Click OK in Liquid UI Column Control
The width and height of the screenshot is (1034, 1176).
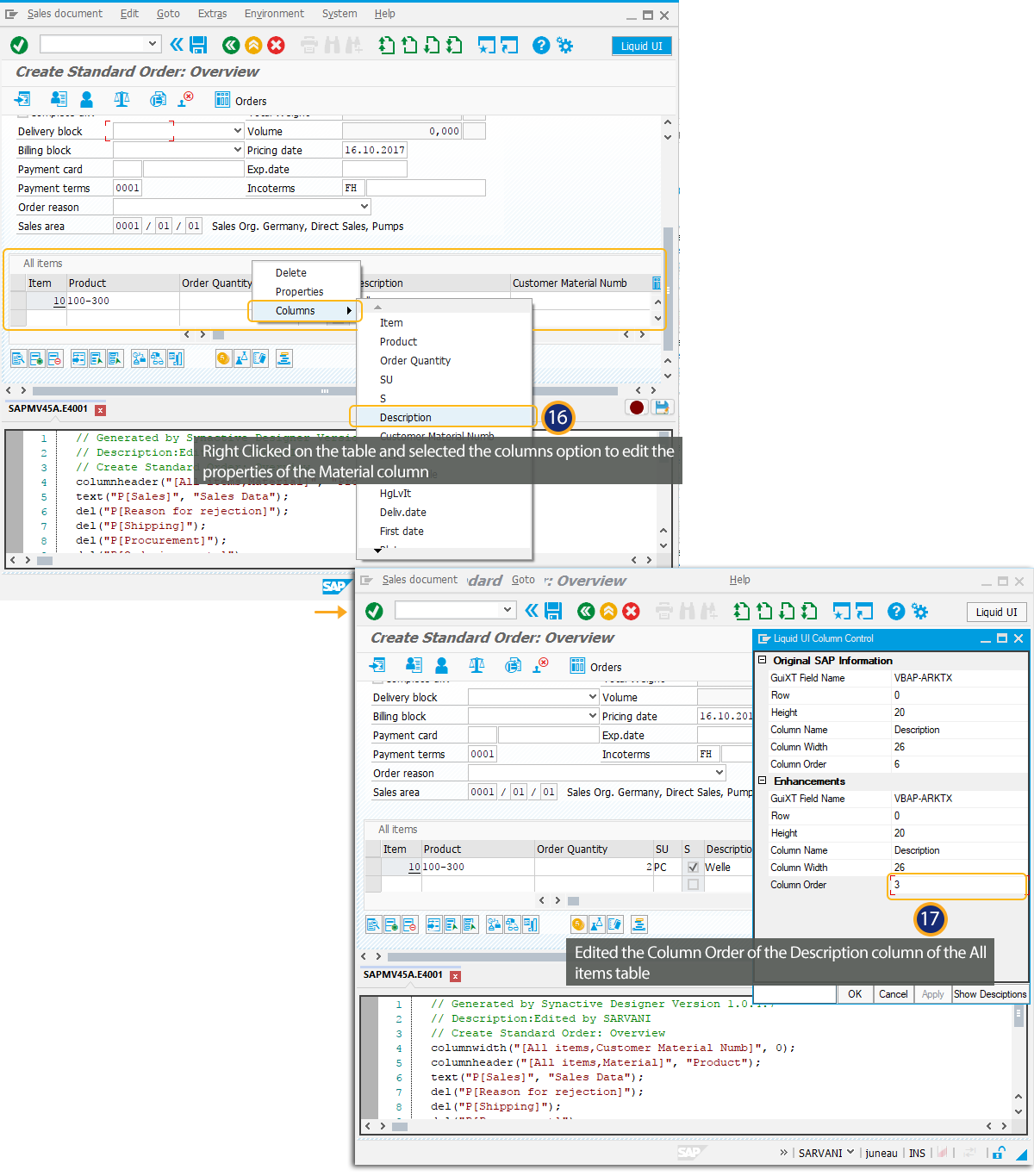[855, 994]
